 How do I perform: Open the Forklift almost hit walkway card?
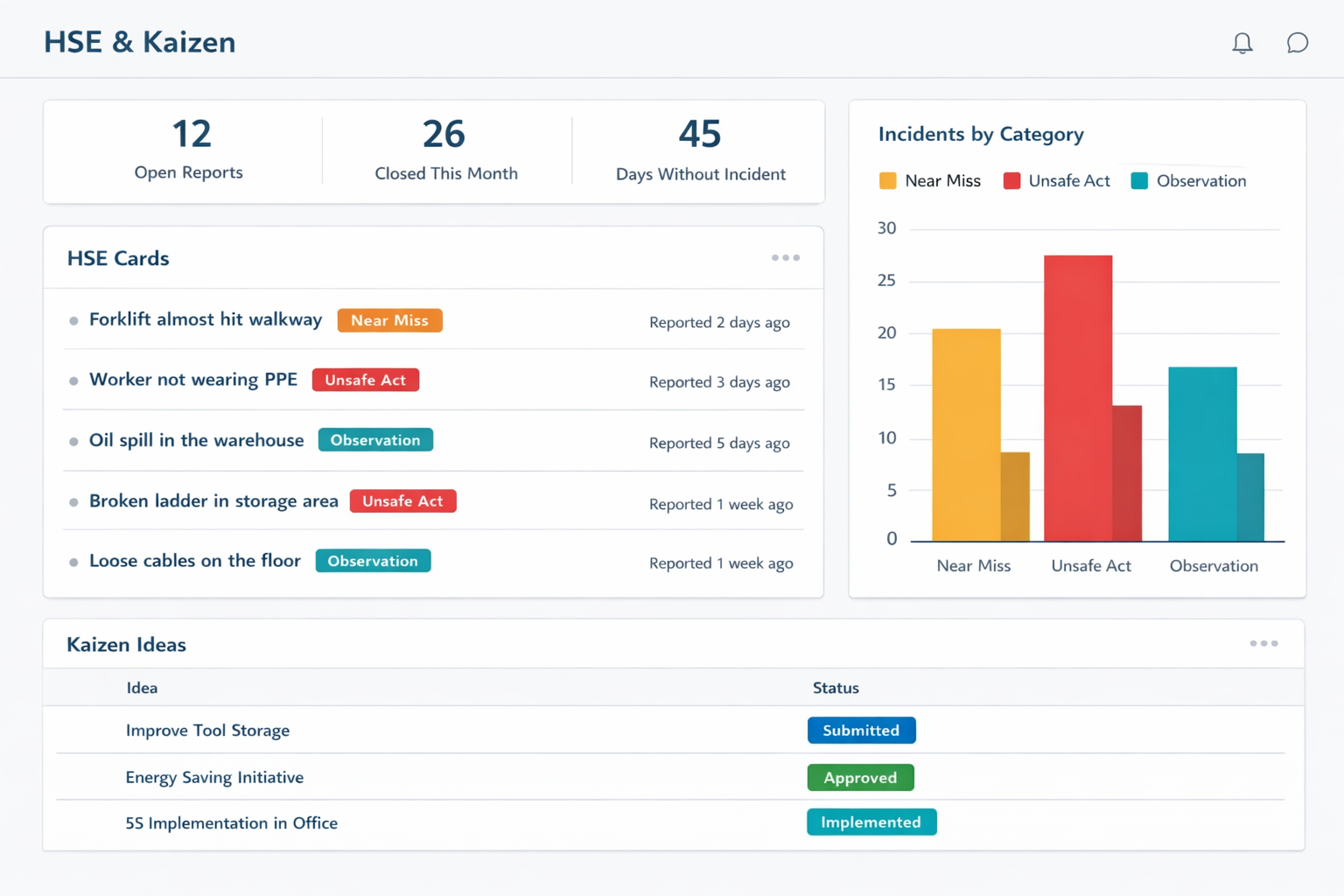click(x=206, y=319)
